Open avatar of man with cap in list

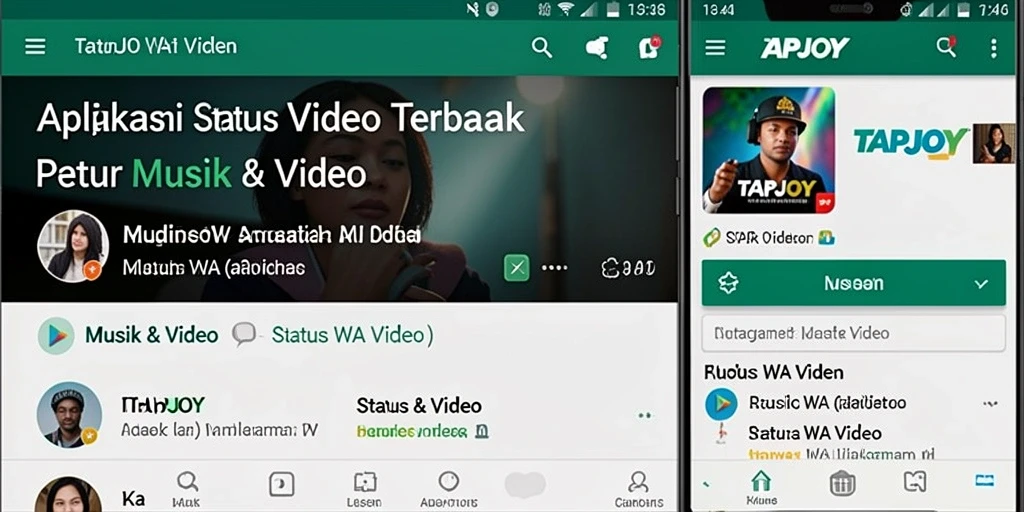(69, 415)
